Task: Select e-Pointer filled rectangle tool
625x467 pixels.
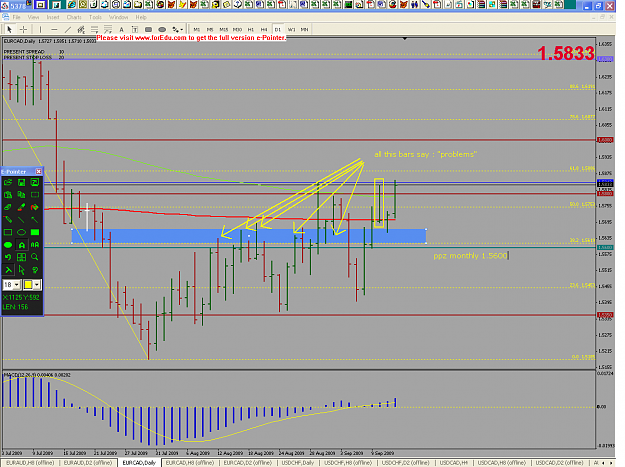Action: click(35, 232)
